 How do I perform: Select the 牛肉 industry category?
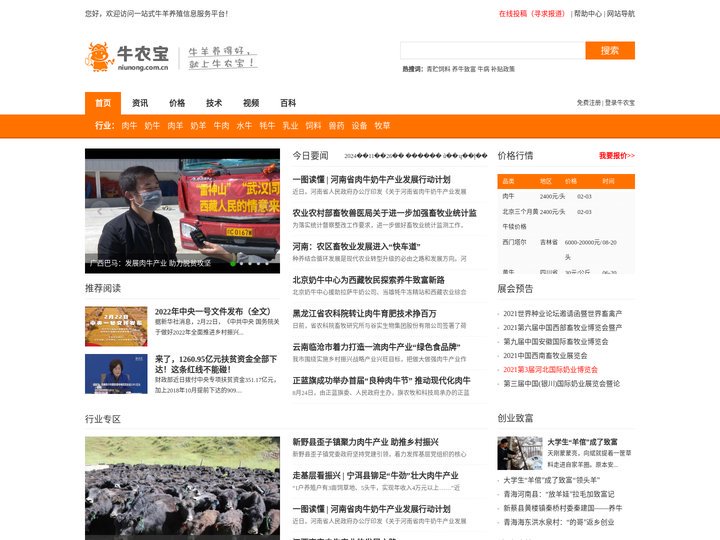221,125
